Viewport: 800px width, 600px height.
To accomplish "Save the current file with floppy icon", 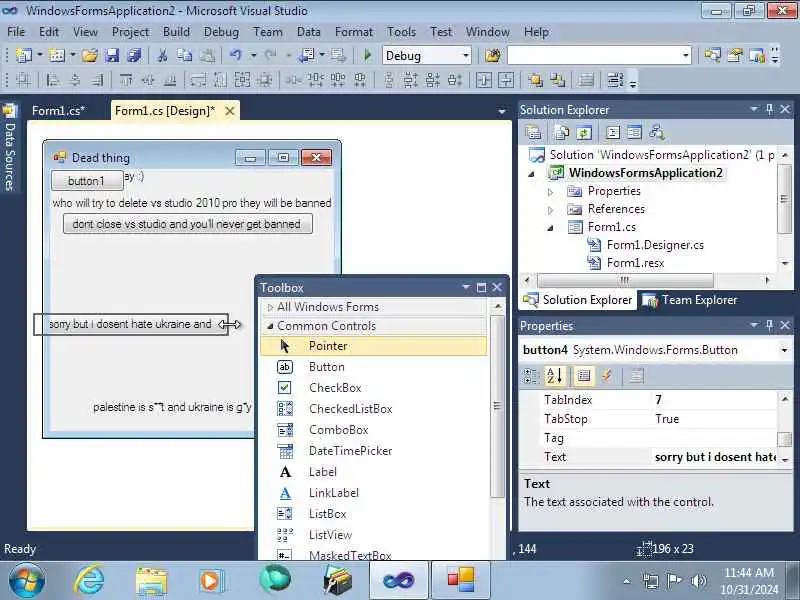I will pos(112,55).
